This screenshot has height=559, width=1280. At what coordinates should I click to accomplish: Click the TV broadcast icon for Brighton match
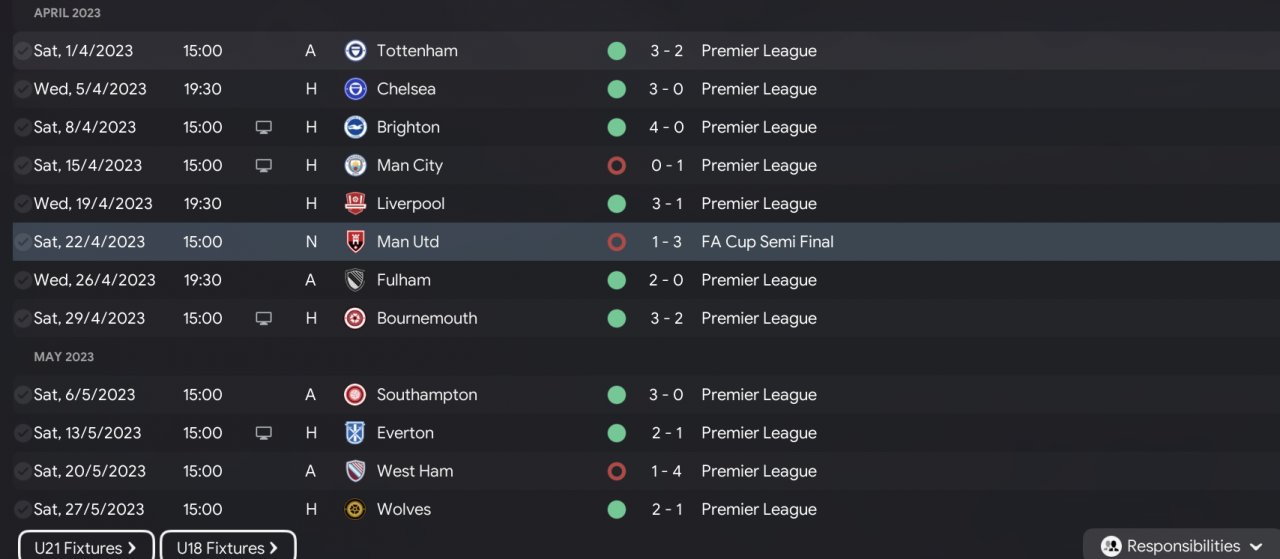(x=264, y=128)
